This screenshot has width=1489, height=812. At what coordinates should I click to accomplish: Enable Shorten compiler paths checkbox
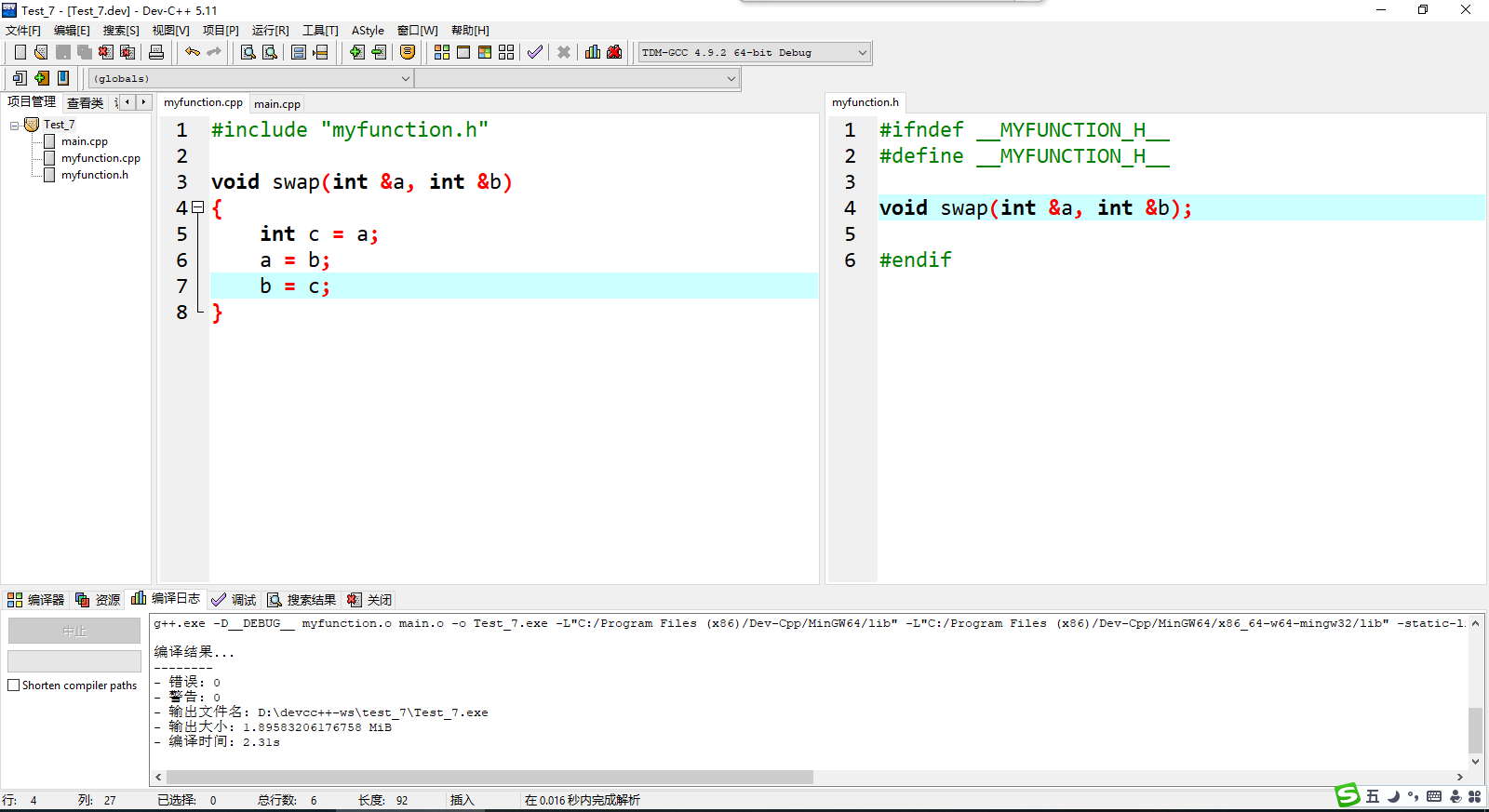(14, 686)
